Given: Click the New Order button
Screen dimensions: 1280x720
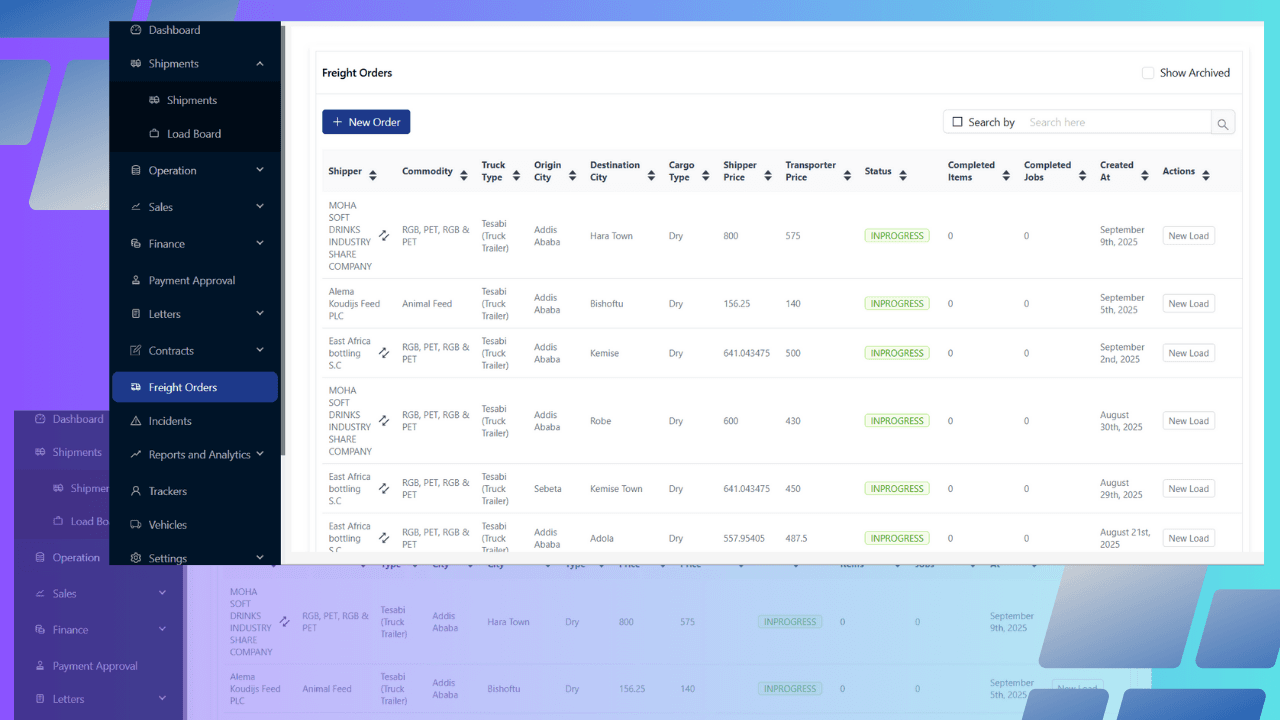Looking at the screenshot, I should click(x=366, y=122).
